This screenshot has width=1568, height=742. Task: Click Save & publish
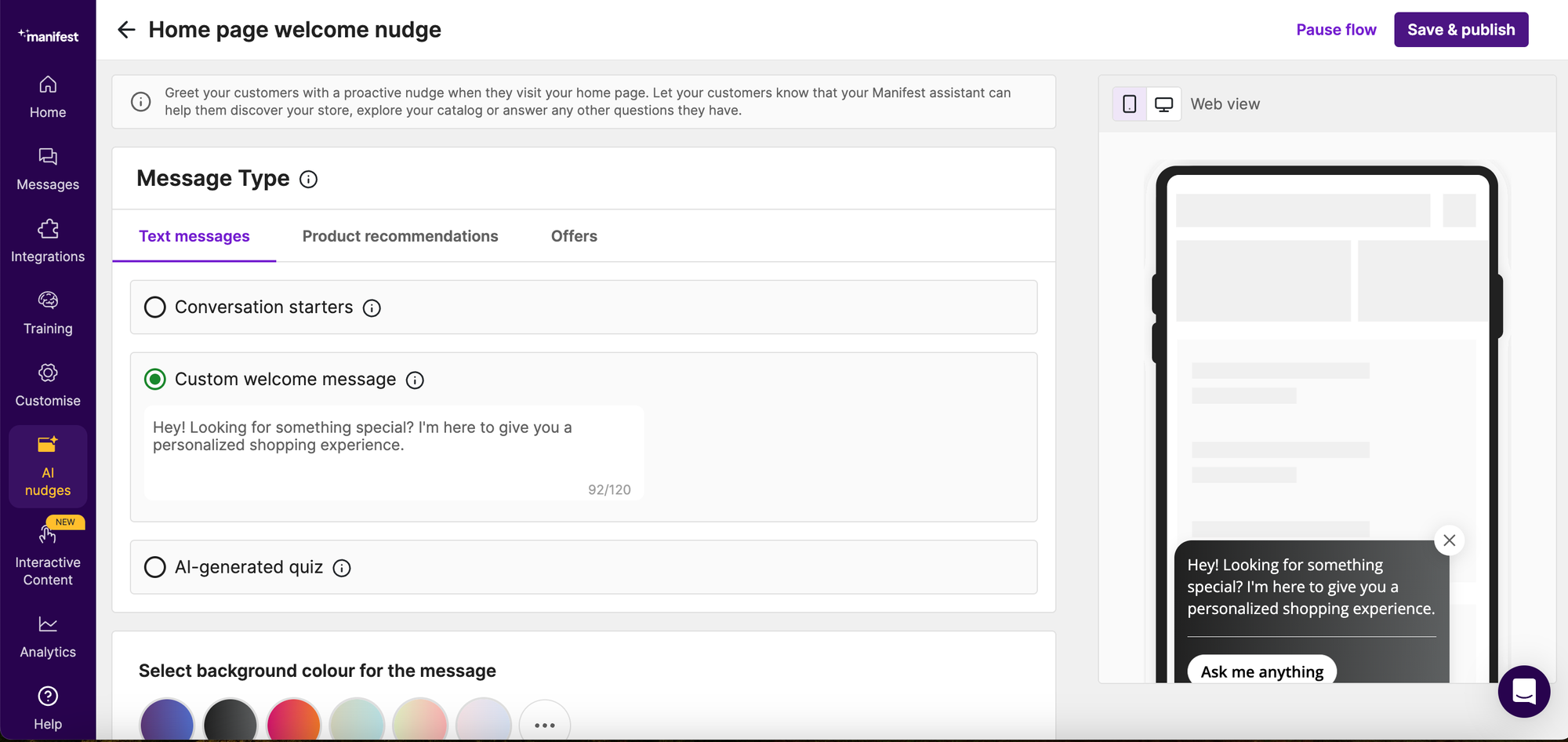pyautogui.click(x=1461, y=29)
